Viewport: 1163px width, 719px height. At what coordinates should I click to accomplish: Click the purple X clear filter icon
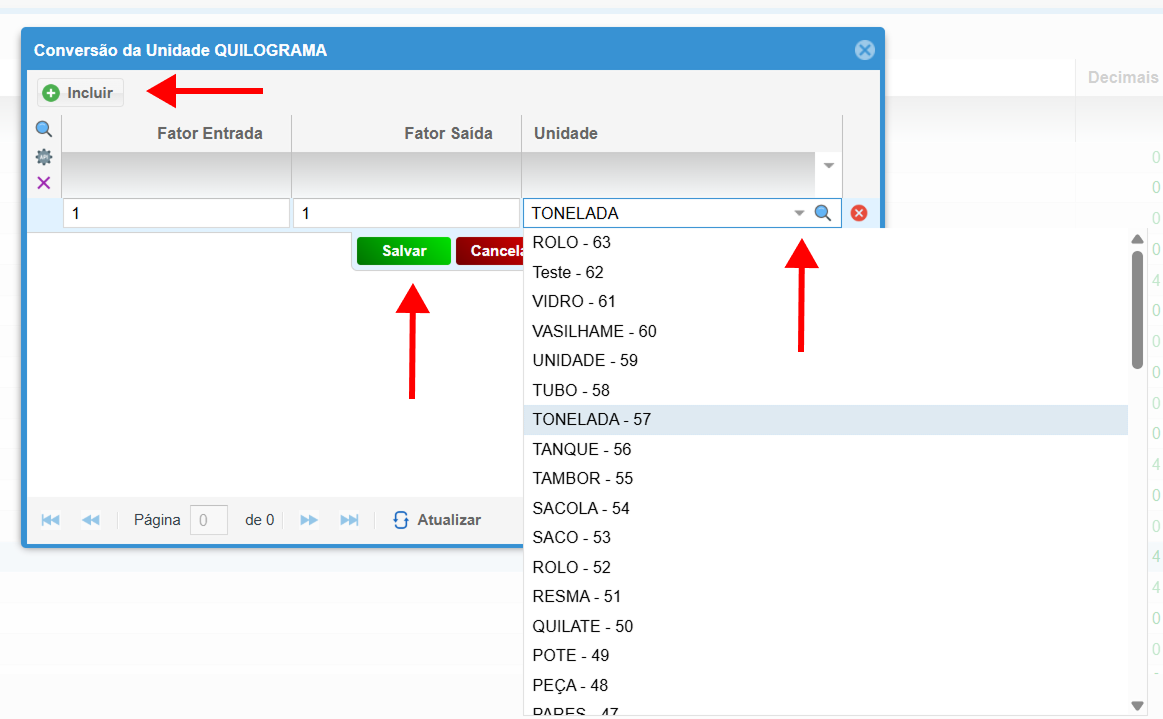[x=44, y=183]
